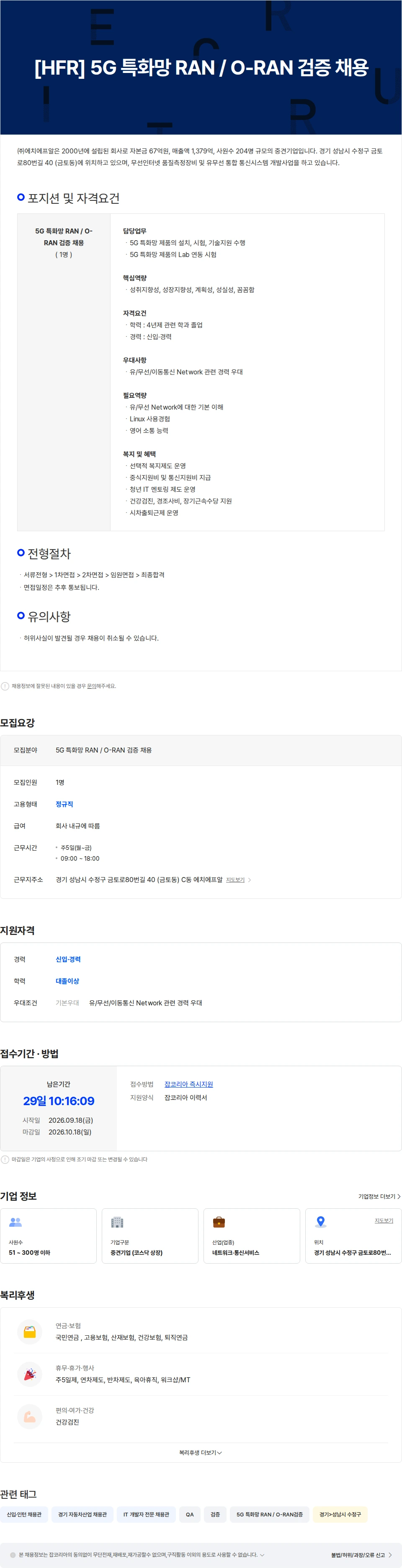Click the start date 2026.09.18(금)
This screenshot has width=402, height=1568.
(70, 1120)
